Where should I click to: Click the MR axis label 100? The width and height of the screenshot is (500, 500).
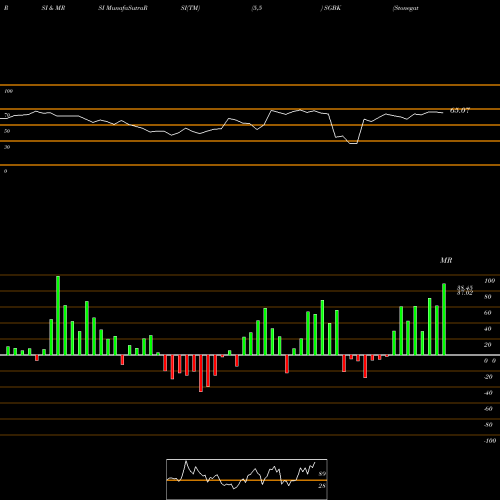tap(490, 281)
